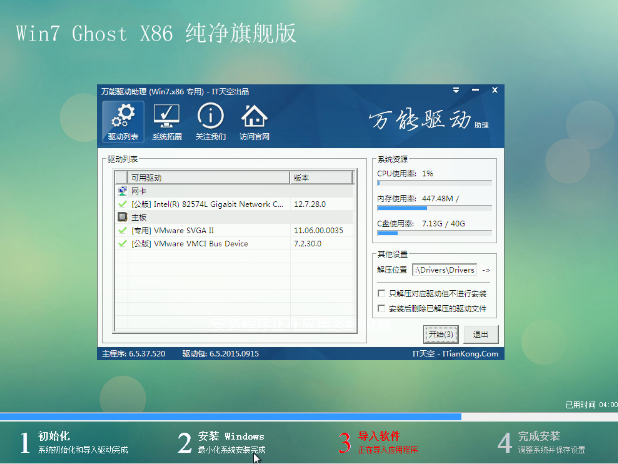
Task: Select the 网卡 network card category icon
Action: 122,191
